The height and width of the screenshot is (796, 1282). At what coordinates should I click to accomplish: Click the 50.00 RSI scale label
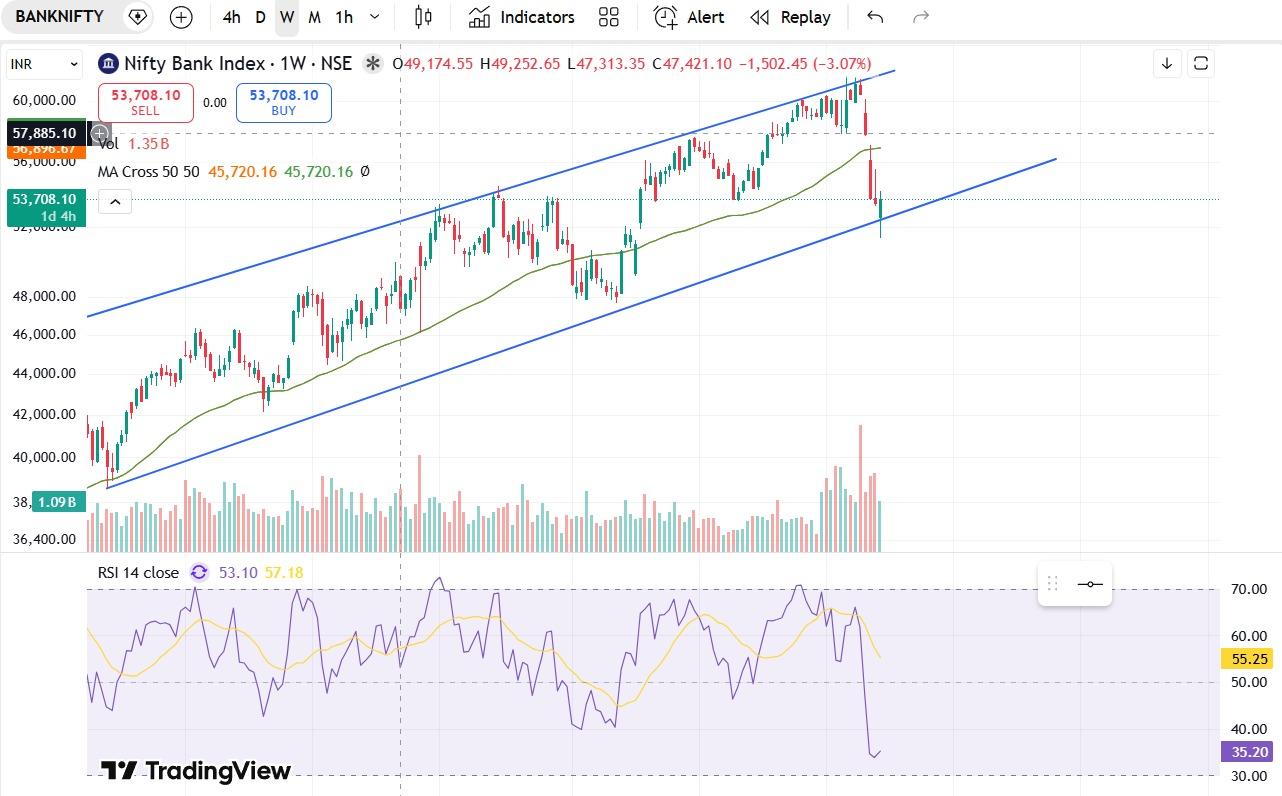click(x=1249, y=682)
